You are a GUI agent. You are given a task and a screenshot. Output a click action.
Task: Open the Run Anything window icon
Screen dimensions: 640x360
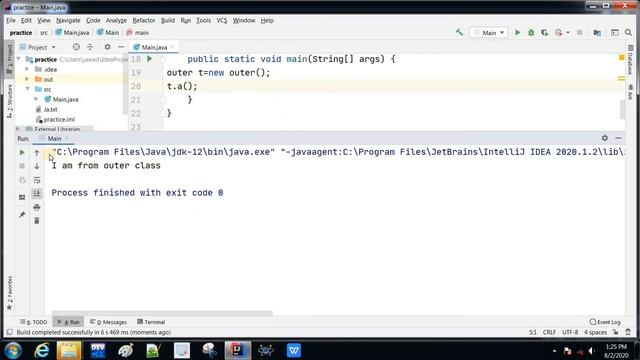[x=615, y=32]
